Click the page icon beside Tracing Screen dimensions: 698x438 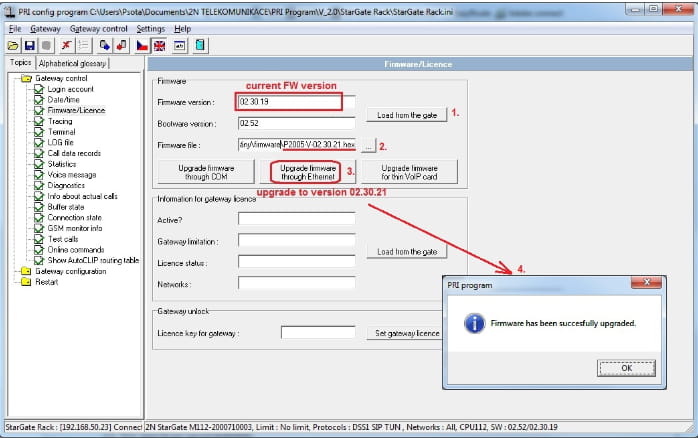point(39,121)
